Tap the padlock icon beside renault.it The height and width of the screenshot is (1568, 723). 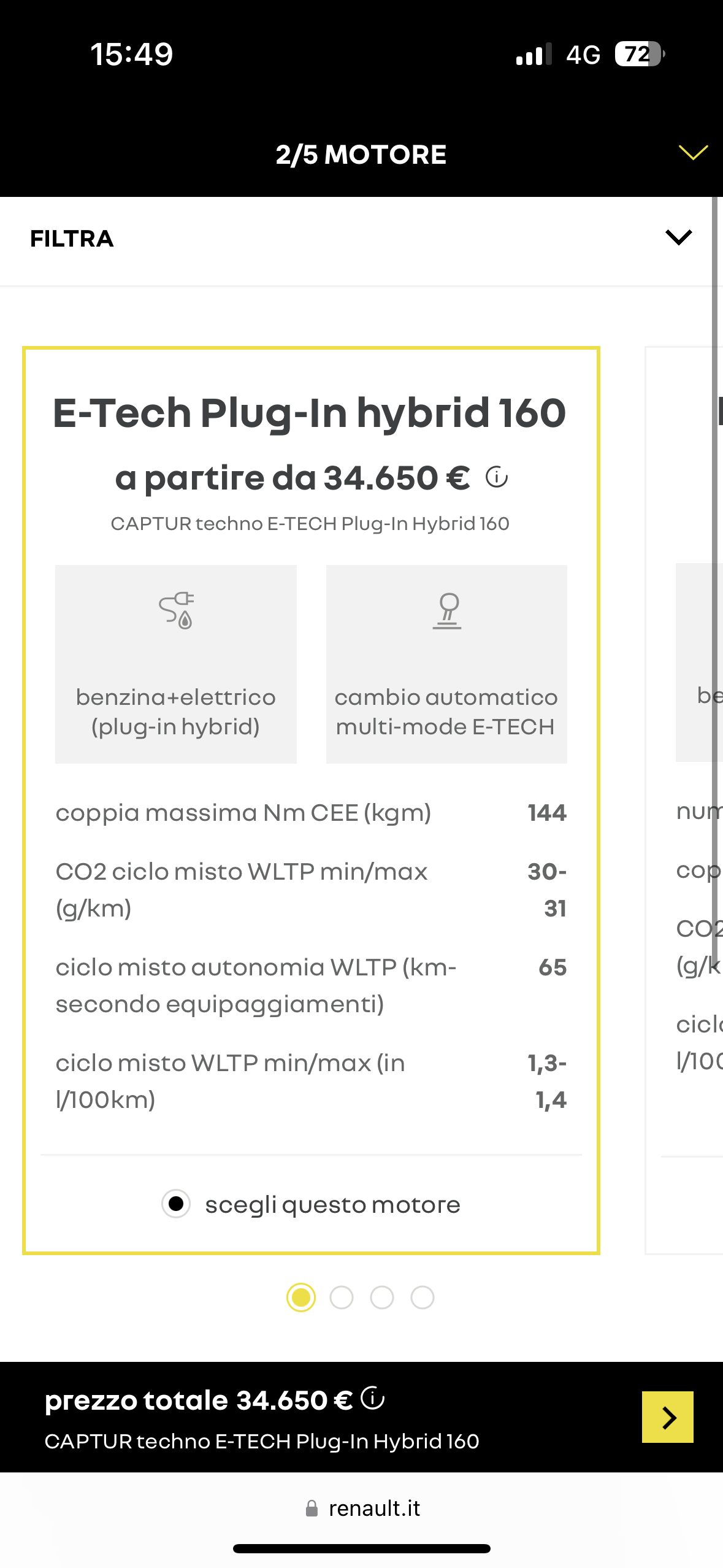(312, 1508)
